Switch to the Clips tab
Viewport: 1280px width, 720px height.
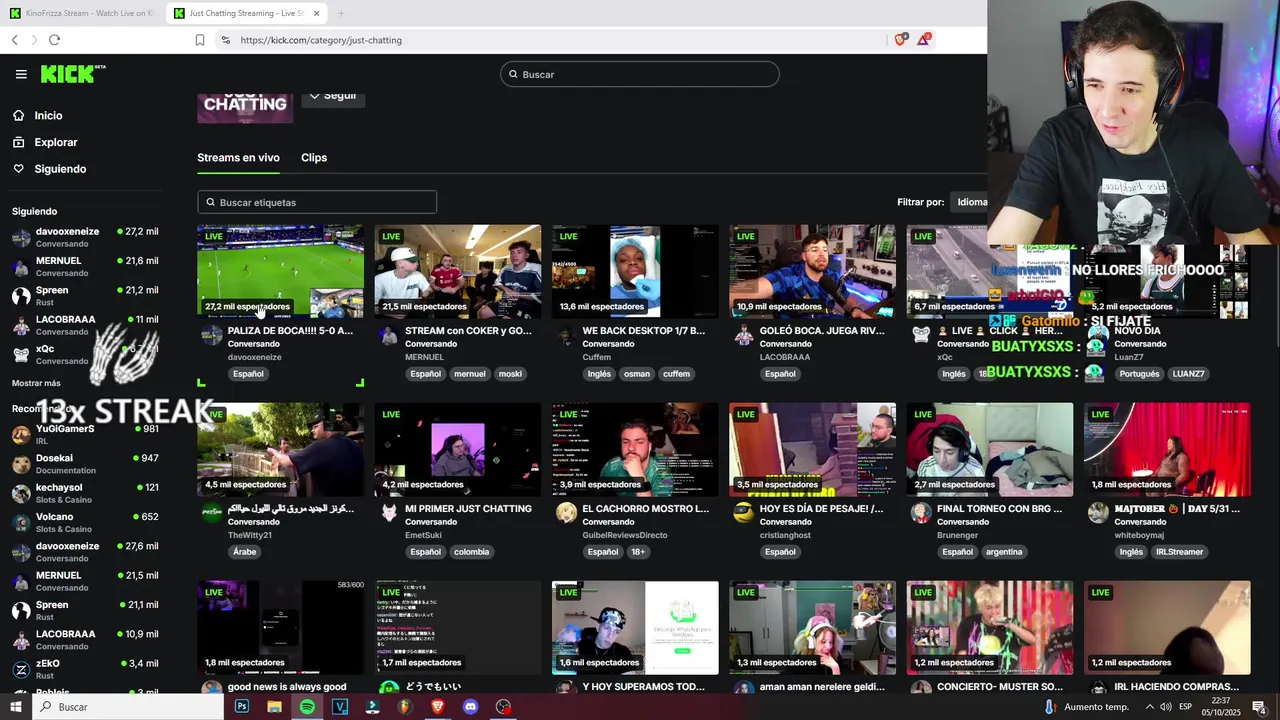[x=314, y=158]
